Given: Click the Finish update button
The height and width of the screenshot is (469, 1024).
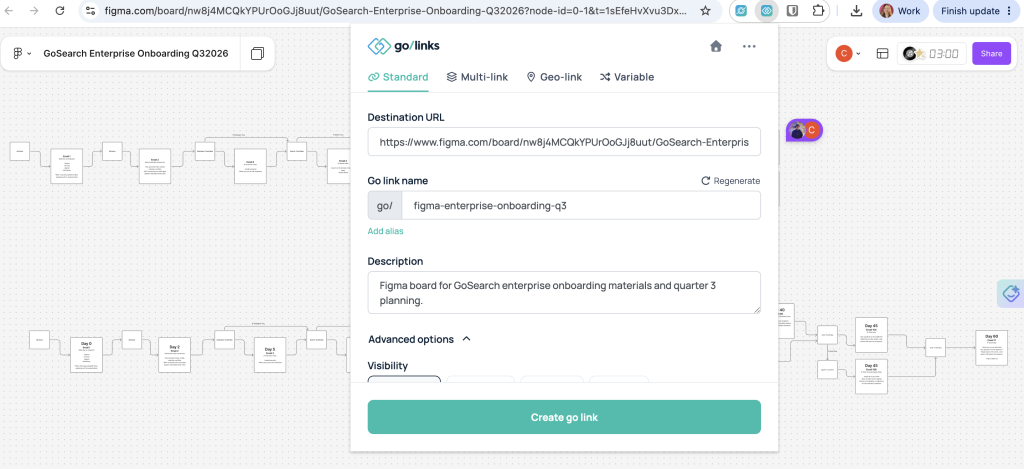Looking at the screenshot, I should 978,11.
